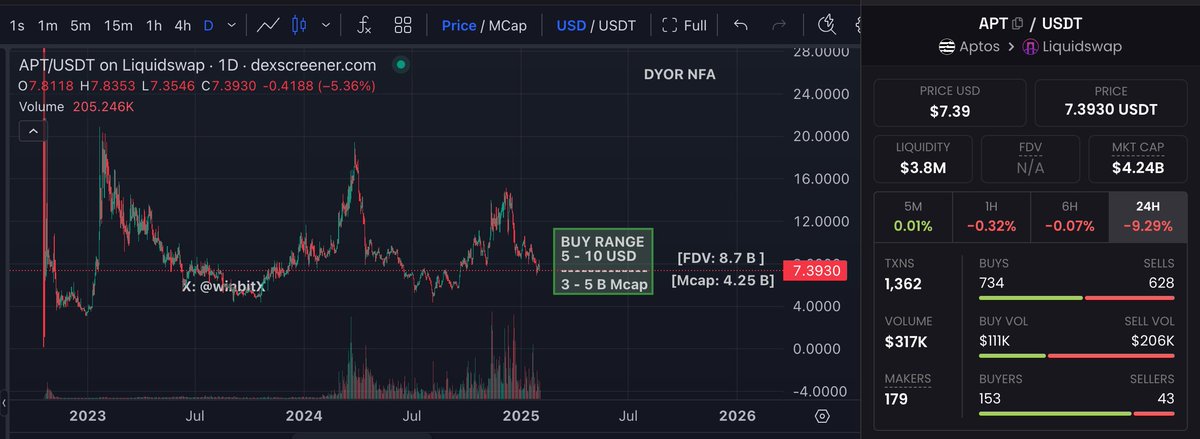
Task: Switch the chart to Price mode
Action: tap(459, 25)
